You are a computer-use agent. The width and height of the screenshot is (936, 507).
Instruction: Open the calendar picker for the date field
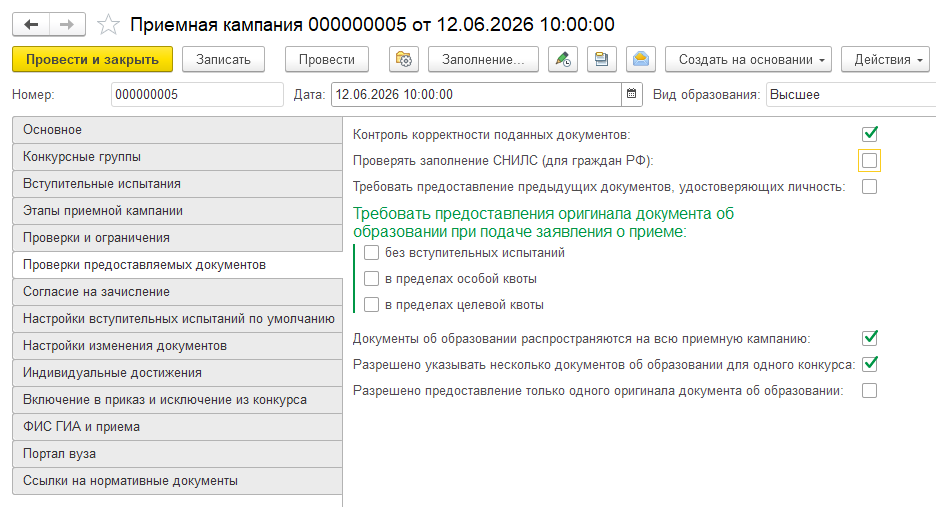632,94
